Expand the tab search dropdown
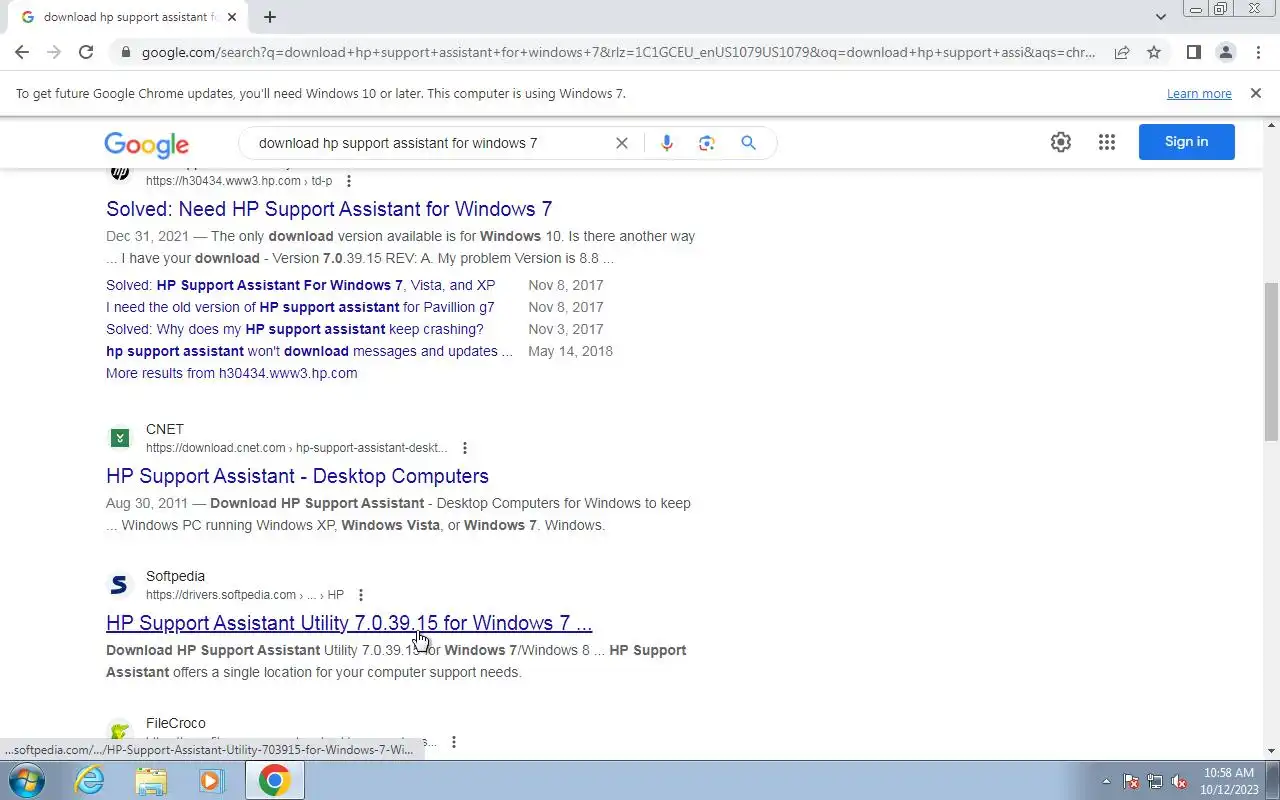This screenshot has width=1280, height=800. pos(1160,17)
